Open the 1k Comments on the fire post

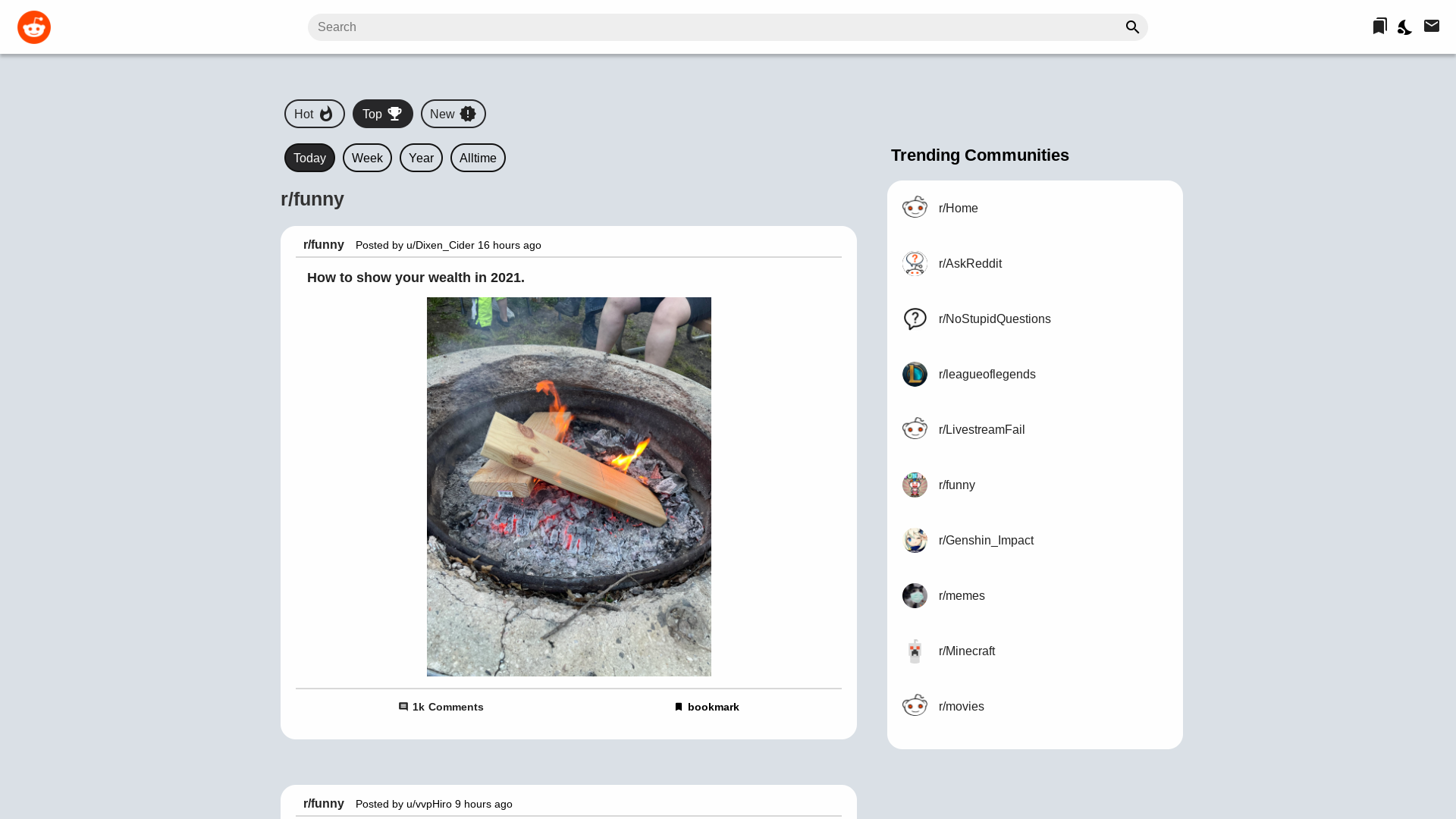point(441,706)
